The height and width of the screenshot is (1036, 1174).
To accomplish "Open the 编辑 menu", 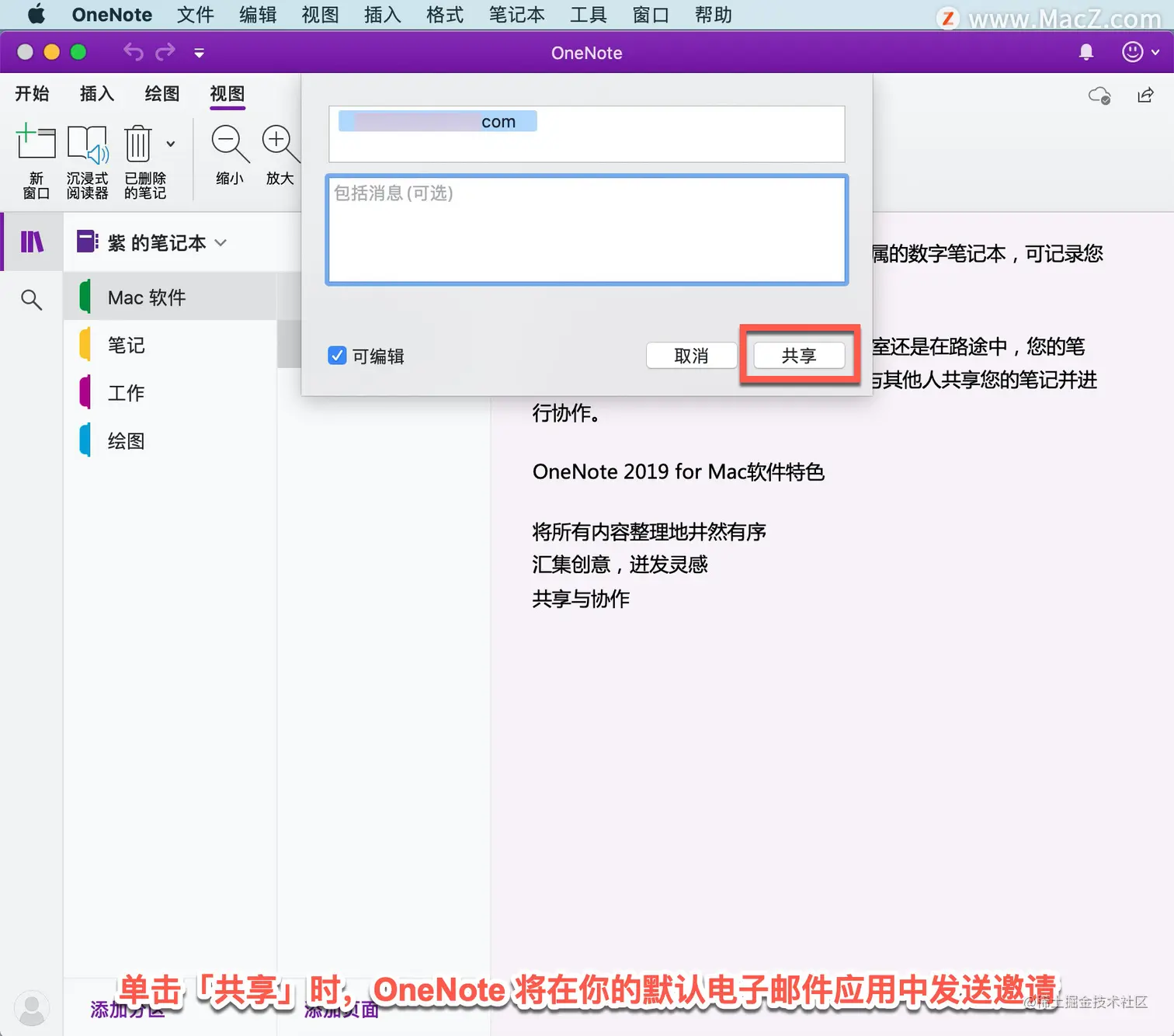I will [x=258, y=15].
